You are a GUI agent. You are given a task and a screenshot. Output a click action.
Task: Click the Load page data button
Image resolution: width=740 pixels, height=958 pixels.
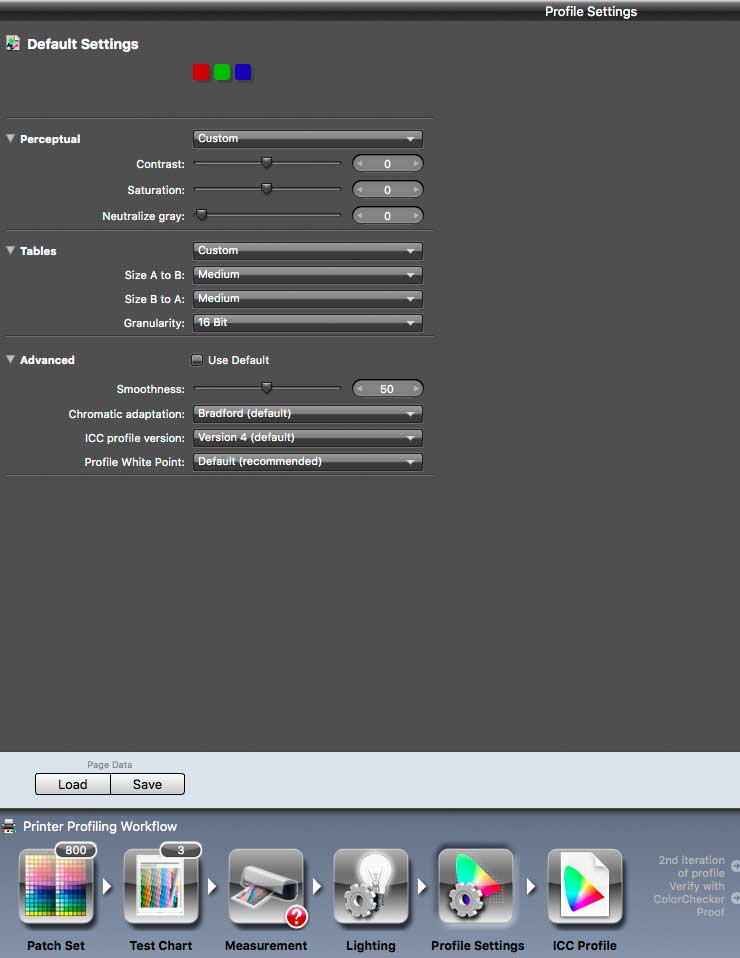coord(73,784)
